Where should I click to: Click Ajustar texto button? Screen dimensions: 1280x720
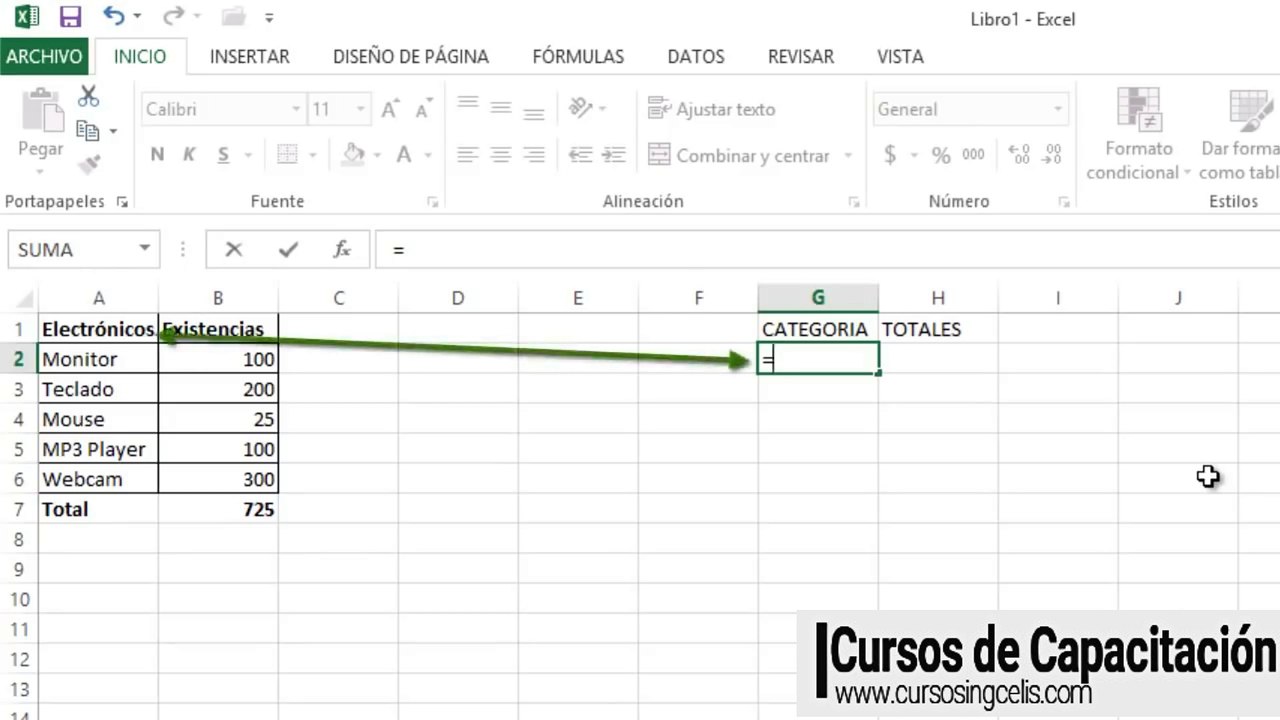tap(712, 109)
